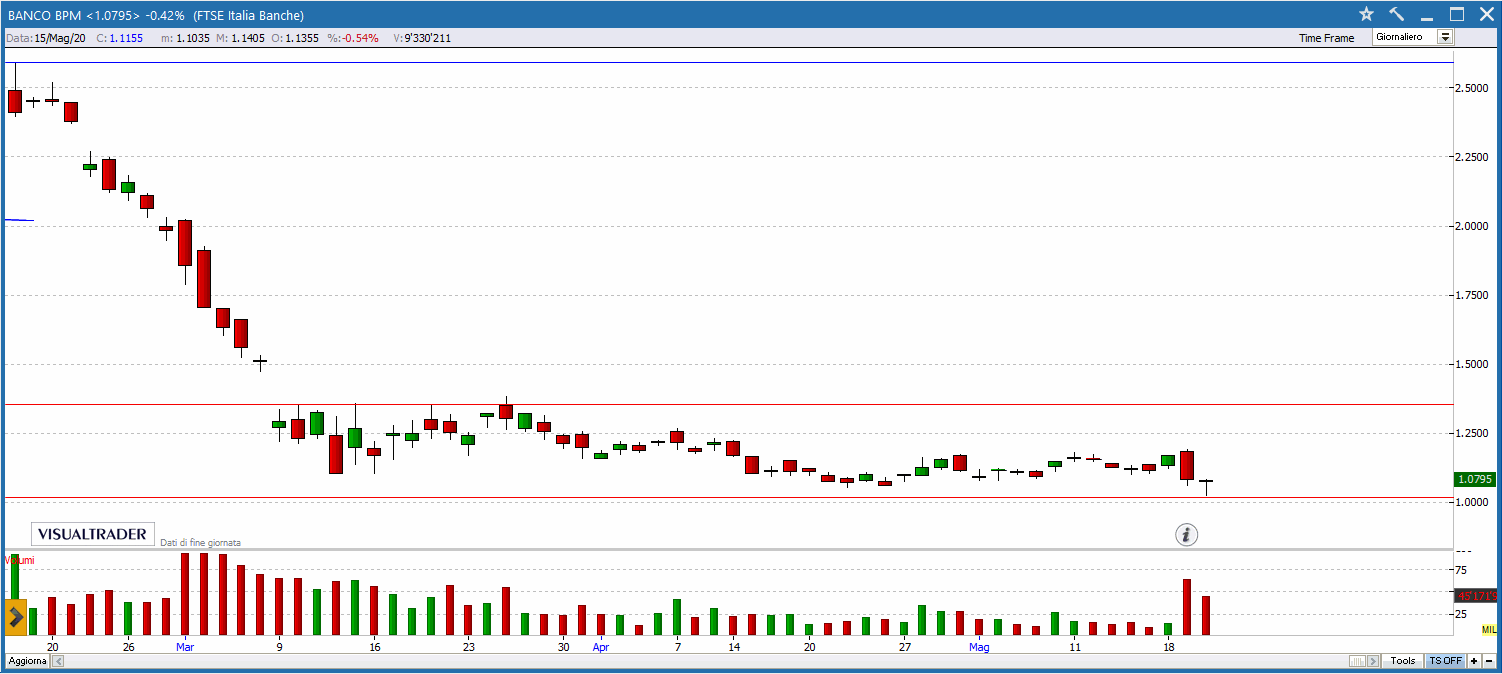Zoom out with the minus button

1489,661
